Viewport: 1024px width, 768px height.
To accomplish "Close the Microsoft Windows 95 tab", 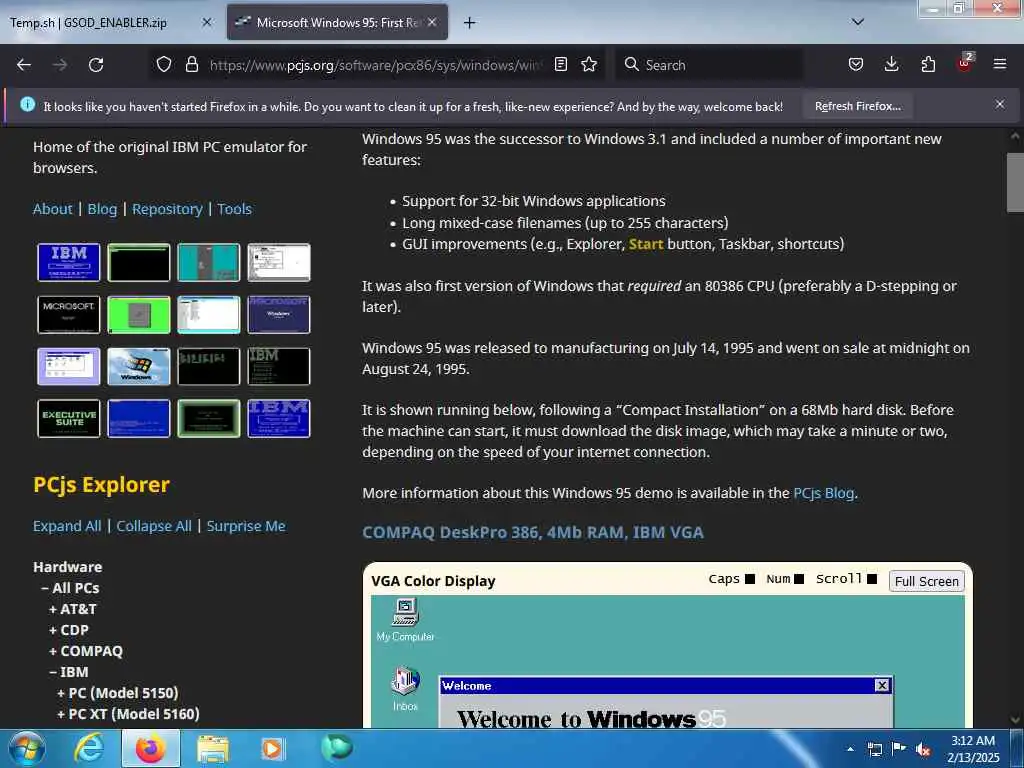I will (x=432, y=22).
